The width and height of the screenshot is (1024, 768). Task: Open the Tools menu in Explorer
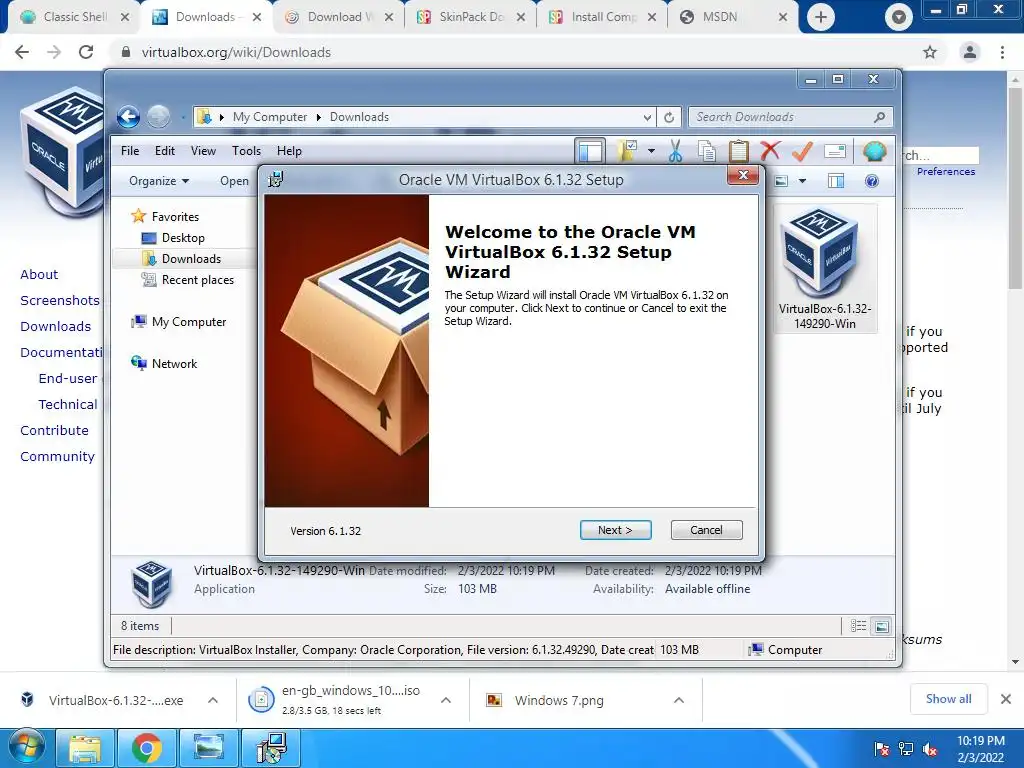[x=246, y=151]
